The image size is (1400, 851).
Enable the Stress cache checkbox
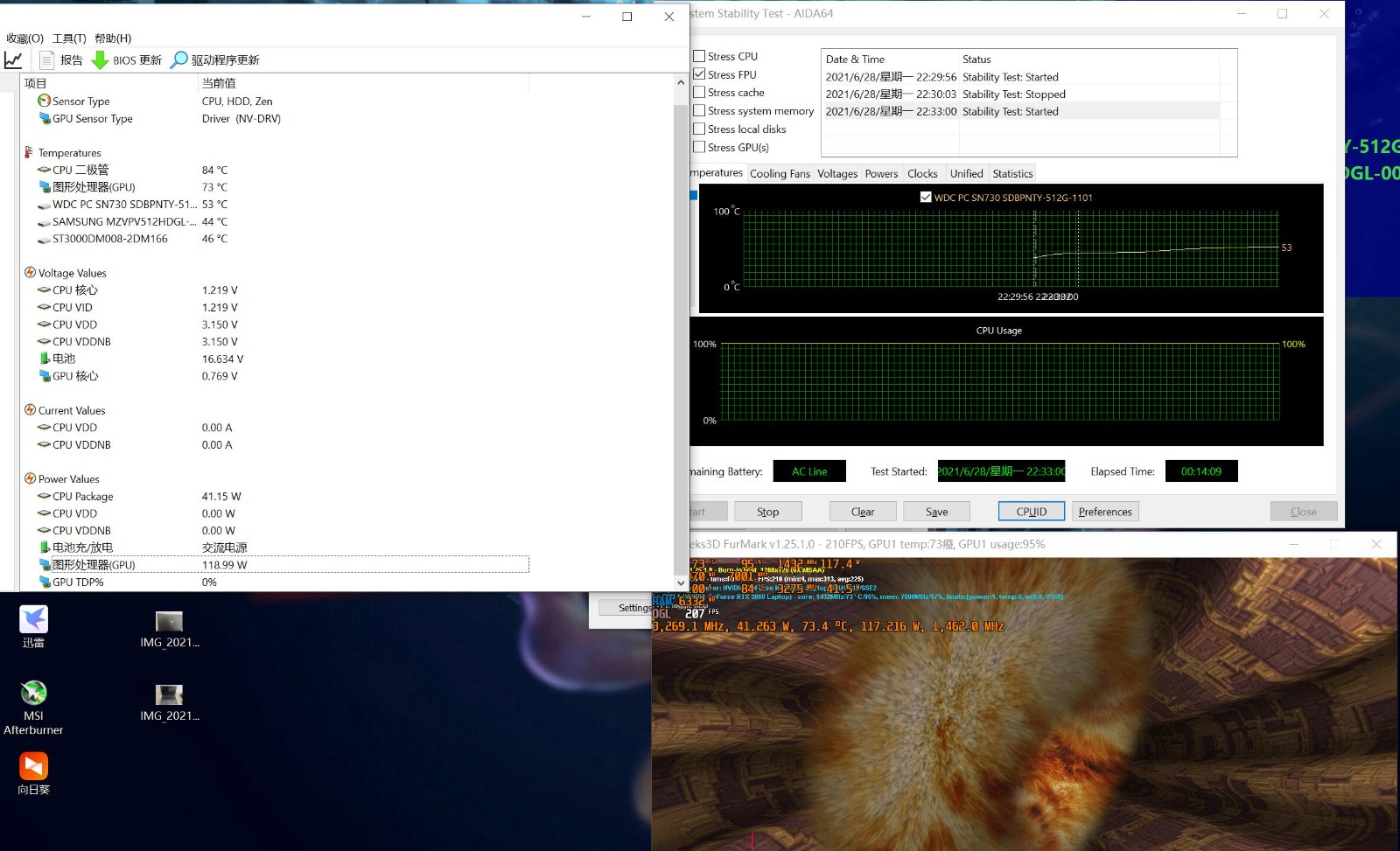coord(699,92)
